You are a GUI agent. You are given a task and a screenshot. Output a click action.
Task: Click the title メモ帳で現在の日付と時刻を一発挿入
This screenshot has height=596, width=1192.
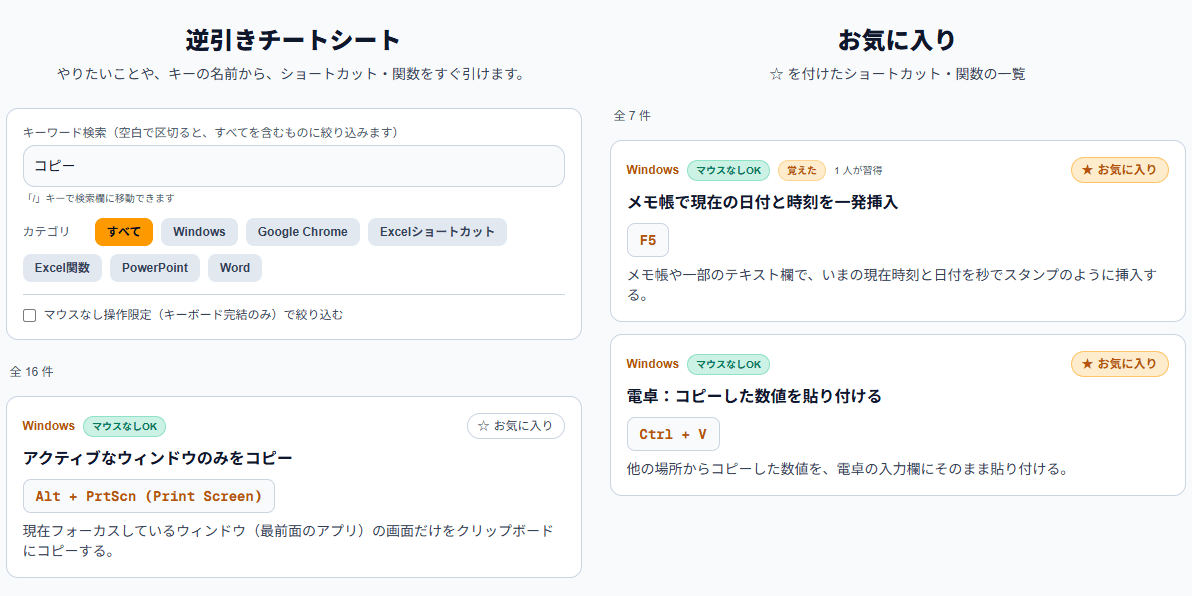coord(762,202)
